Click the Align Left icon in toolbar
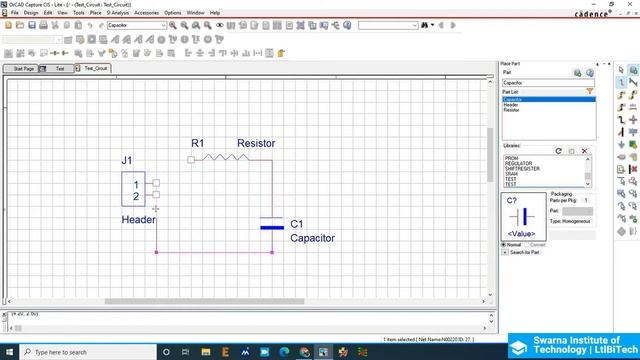Screen dimensions: 640x360 188,53
